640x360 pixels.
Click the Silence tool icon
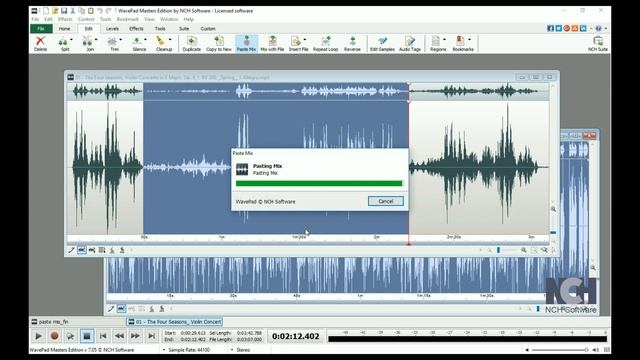[138, 43]
